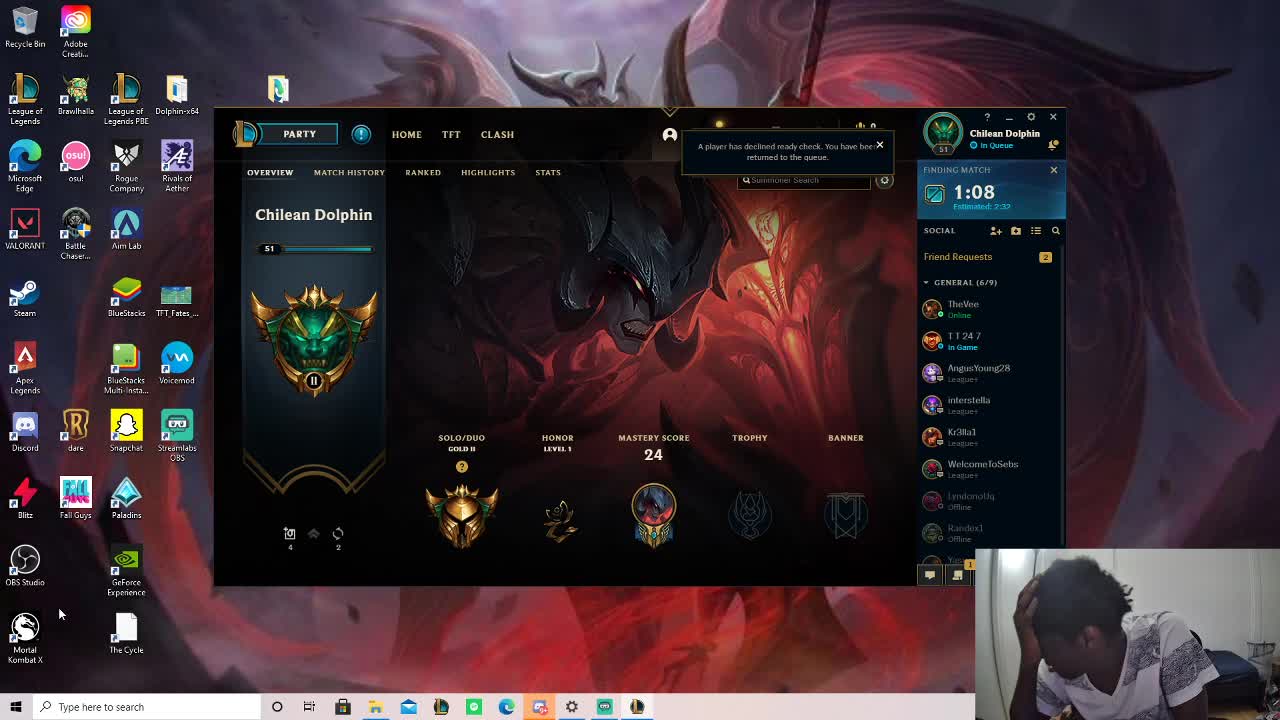Click the ranked info question mark
This screenshot has width=1280, height=720.
(x=461, y=466)
